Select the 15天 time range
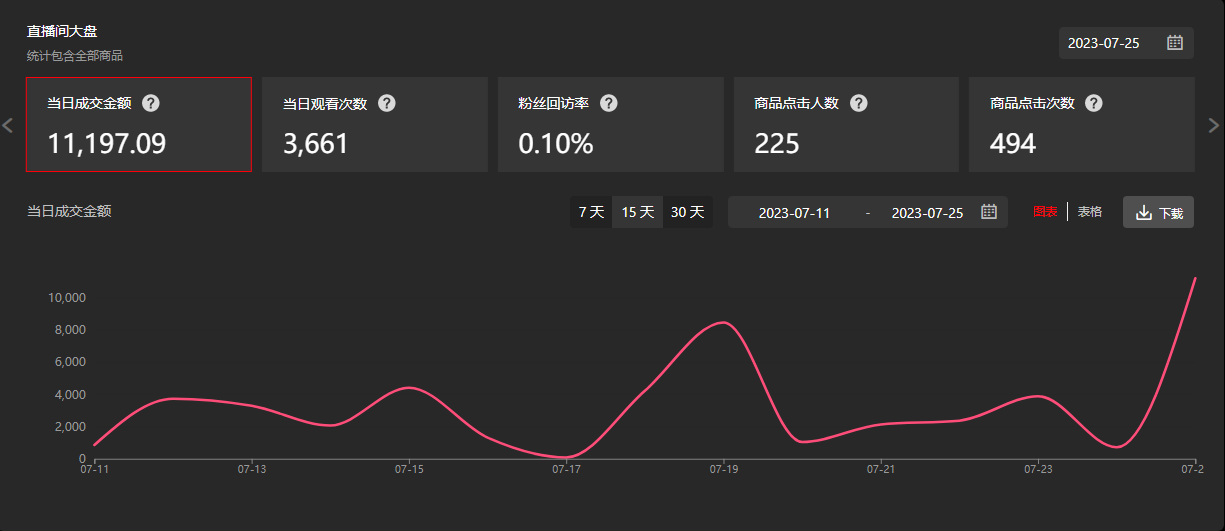 point(638,212)
